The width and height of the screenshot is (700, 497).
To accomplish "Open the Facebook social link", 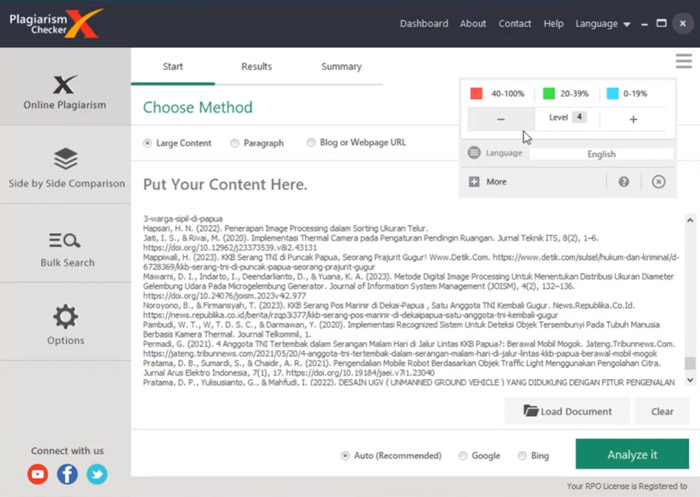I will point(67,474).
